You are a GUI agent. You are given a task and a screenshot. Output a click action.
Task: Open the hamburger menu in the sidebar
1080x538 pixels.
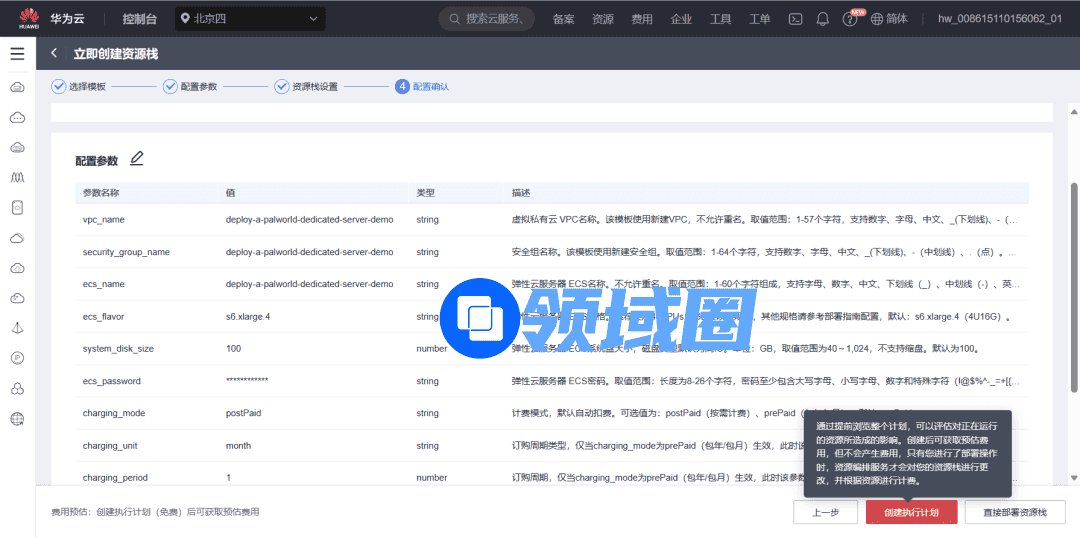17,54
